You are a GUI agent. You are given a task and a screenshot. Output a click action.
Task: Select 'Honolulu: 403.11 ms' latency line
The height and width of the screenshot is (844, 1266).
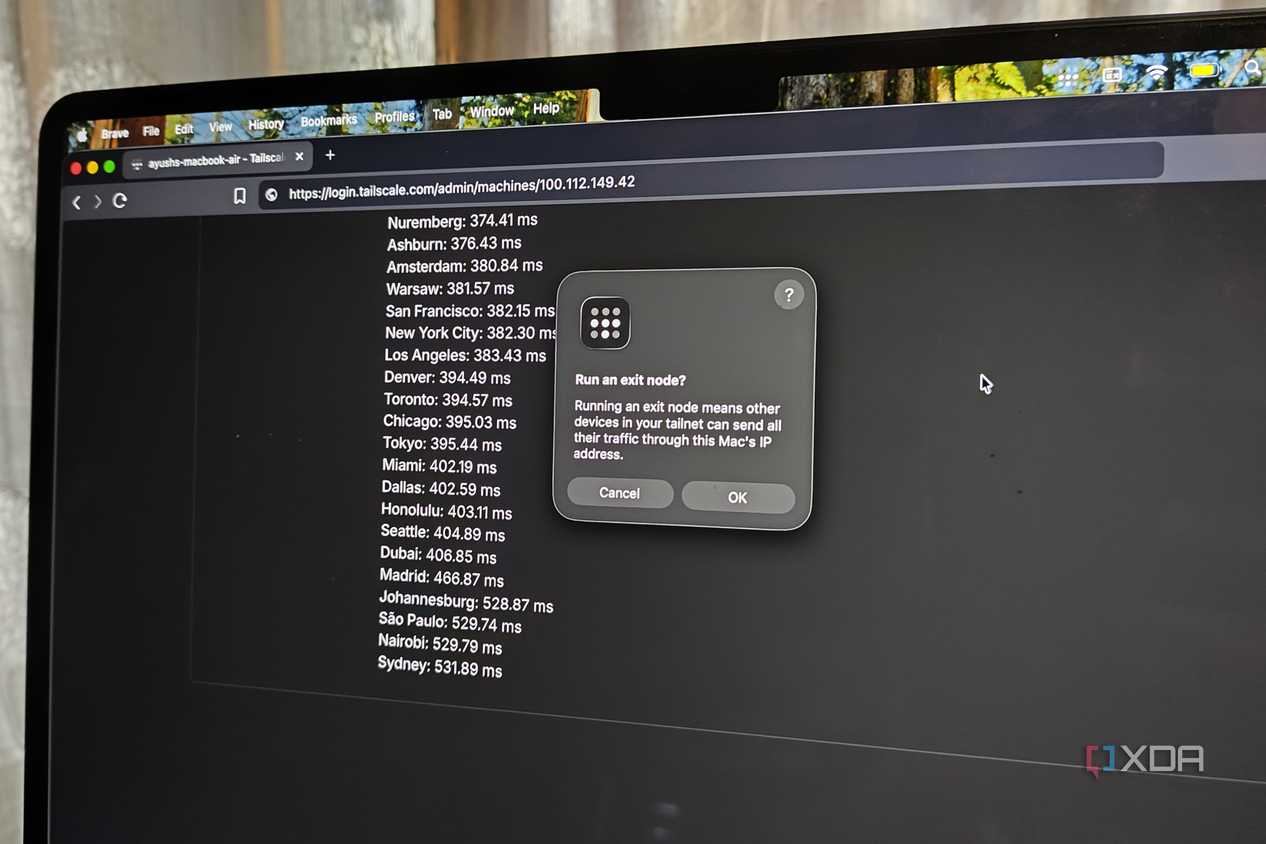point(446,511)
